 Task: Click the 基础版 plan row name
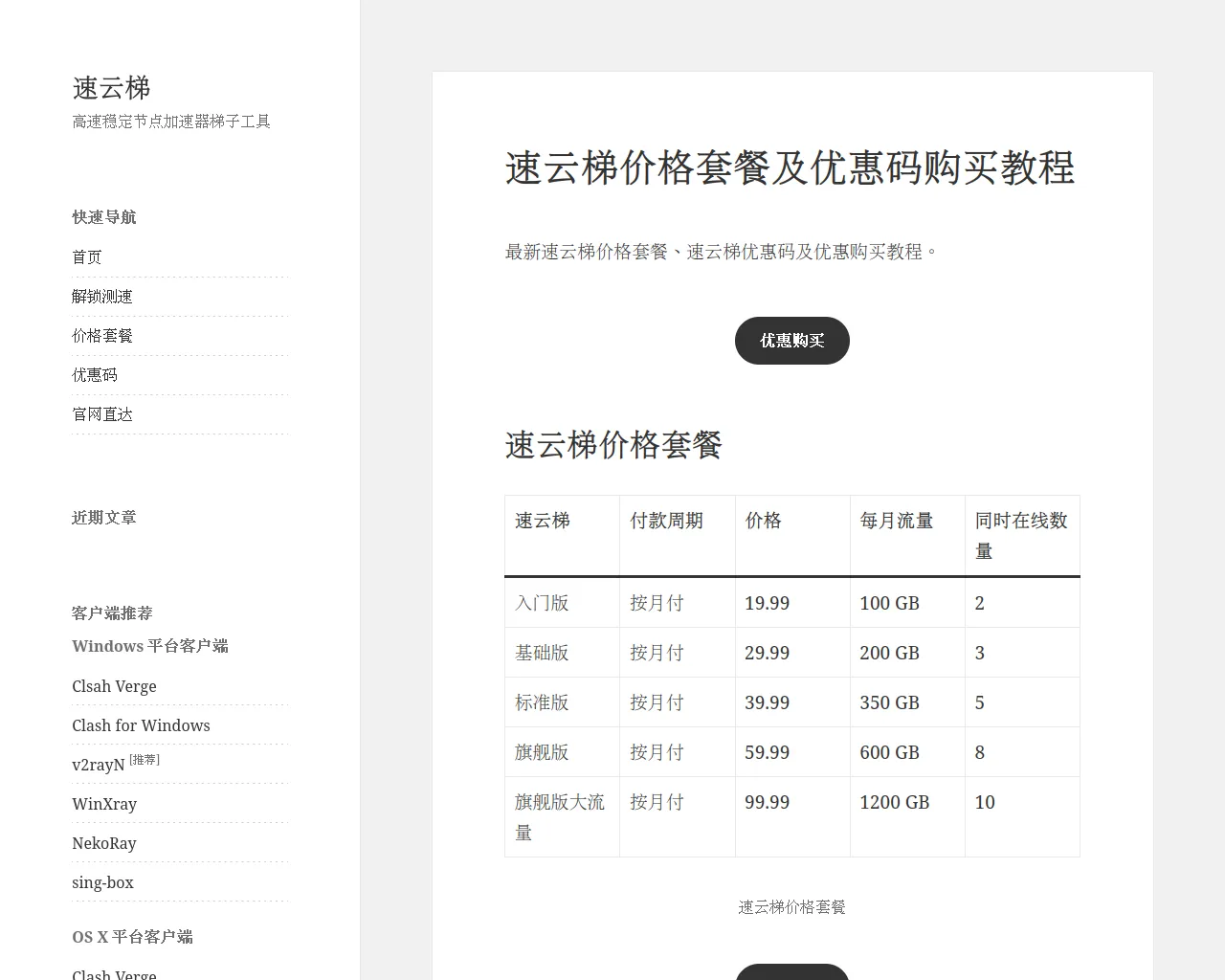[542, 653]
